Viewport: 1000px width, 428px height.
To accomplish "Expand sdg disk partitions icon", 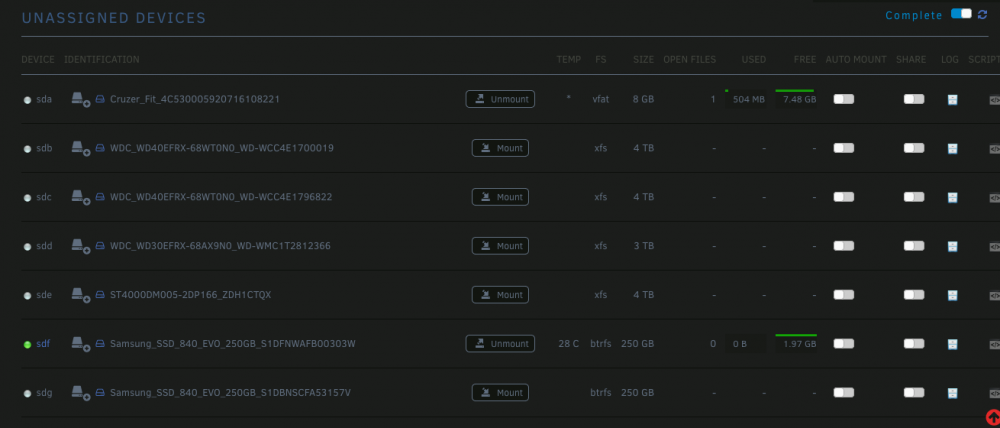I will (80, 393).
